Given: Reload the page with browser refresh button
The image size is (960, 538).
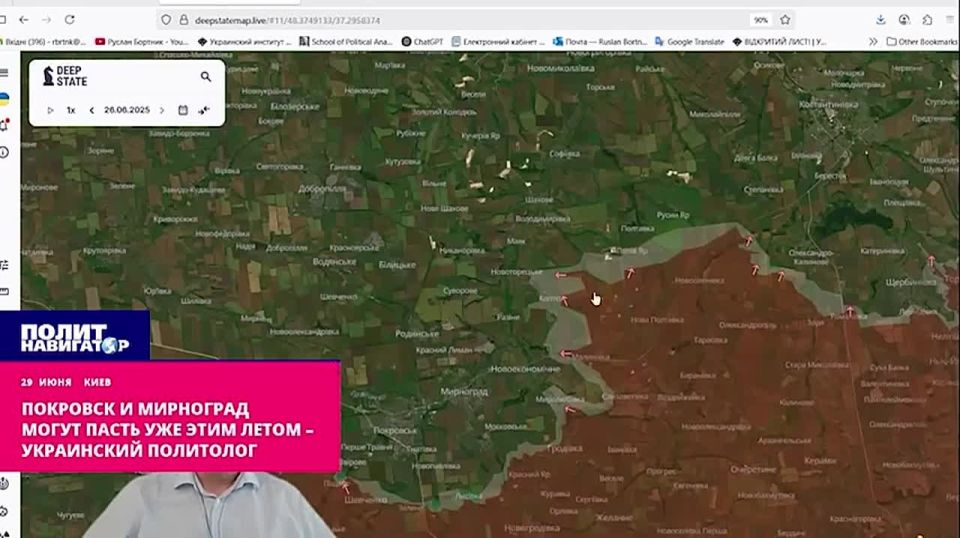Looking at the screenshot, I should pos(69,19).
